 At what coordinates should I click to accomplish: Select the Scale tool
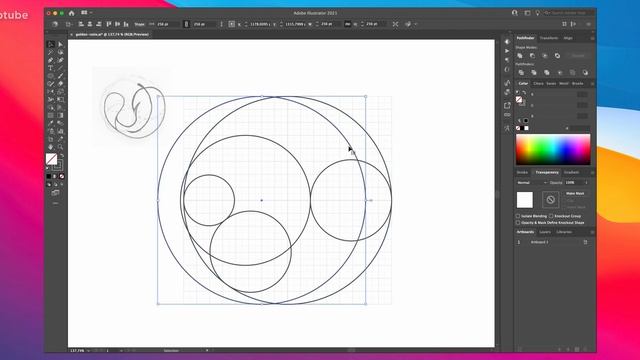tap(60, 92)
